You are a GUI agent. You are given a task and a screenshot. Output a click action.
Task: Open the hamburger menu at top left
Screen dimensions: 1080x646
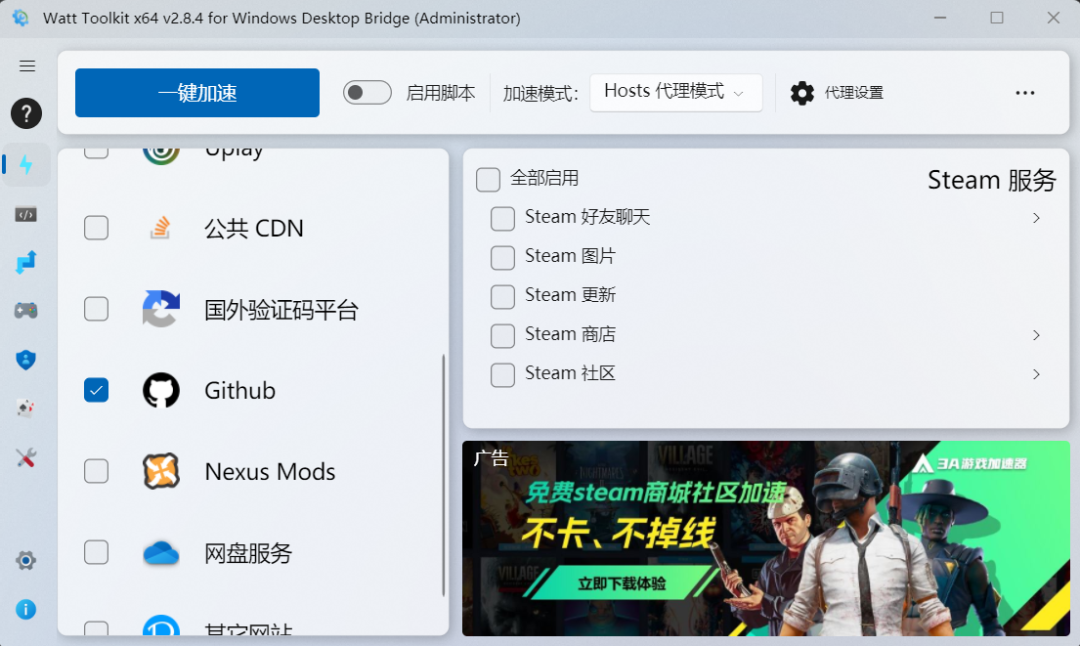(27, 66)
